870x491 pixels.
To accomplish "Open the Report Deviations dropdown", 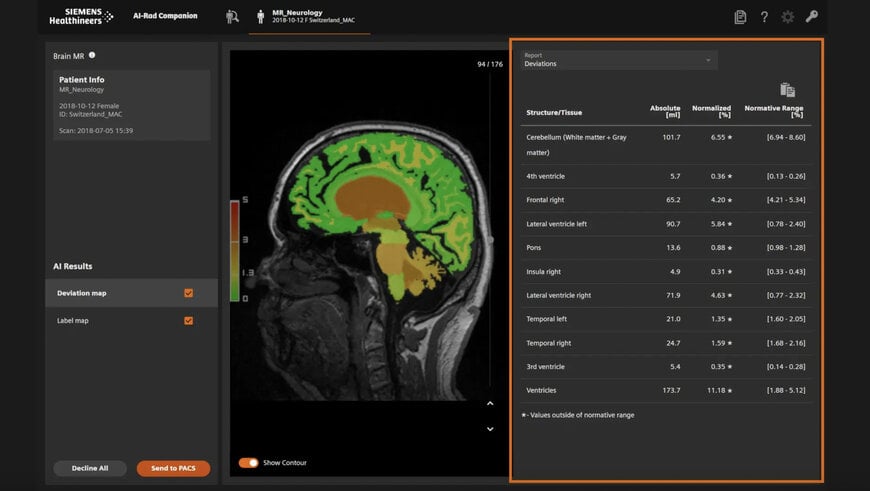I will point(618,60).
